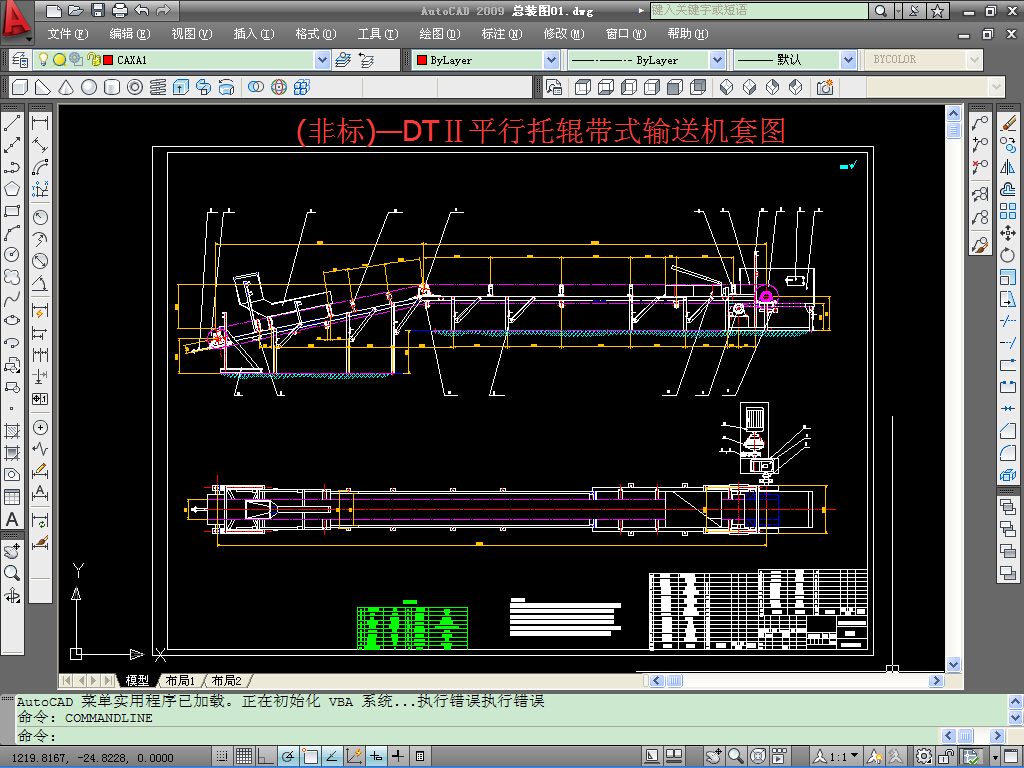
Task: Select the Box solid tool
Action: tap(20, 88)
